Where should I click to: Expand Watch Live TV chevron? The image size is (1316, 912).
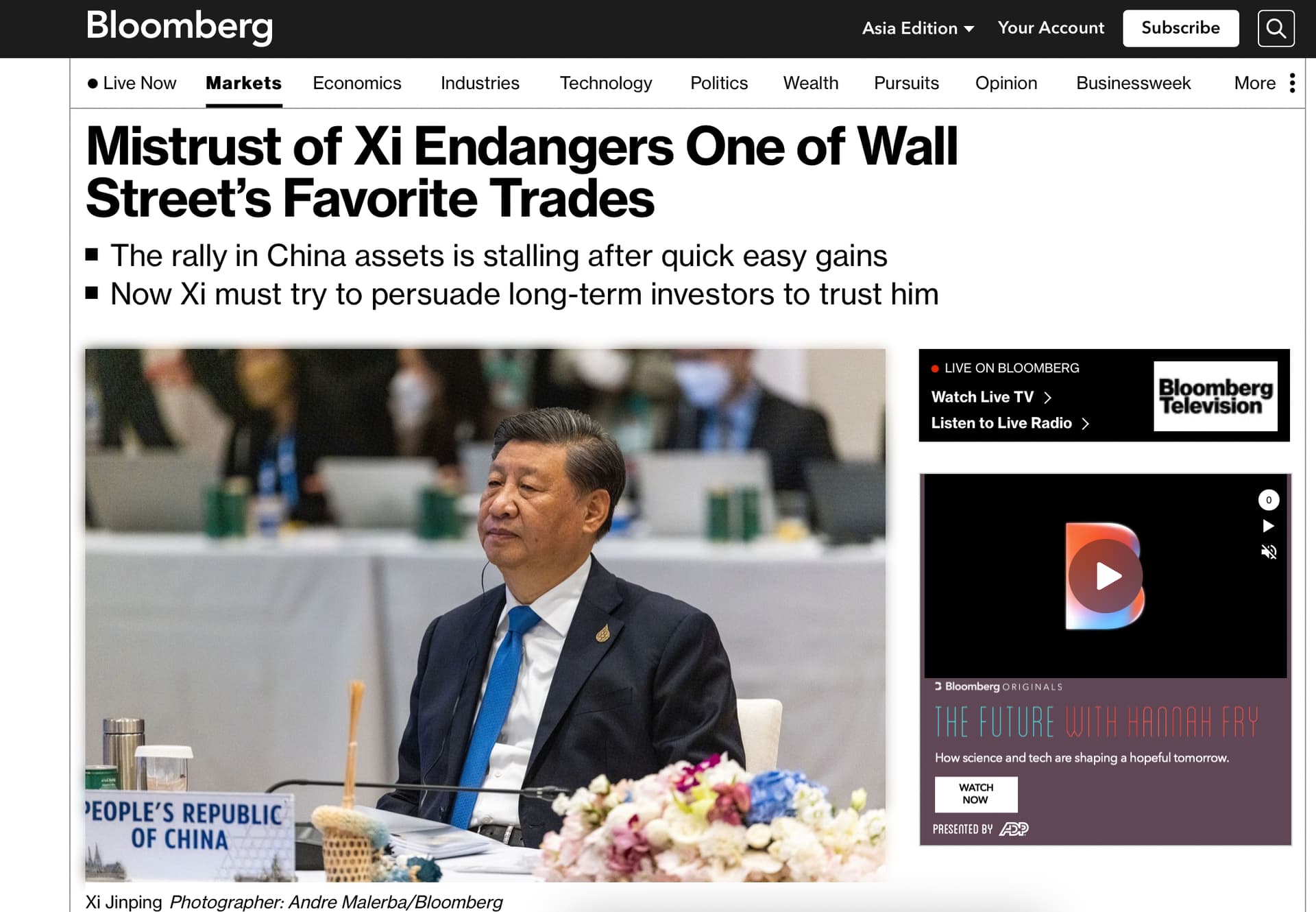(1047, 398)
